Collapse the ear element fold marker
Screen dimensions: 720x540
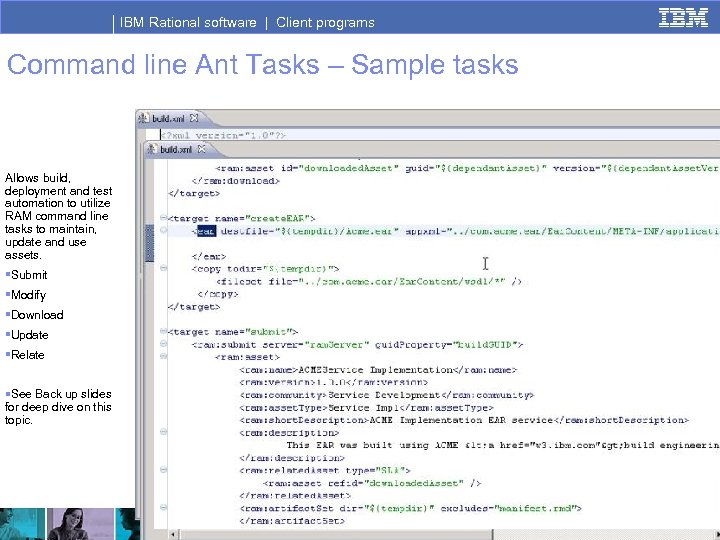pos(163,230)
